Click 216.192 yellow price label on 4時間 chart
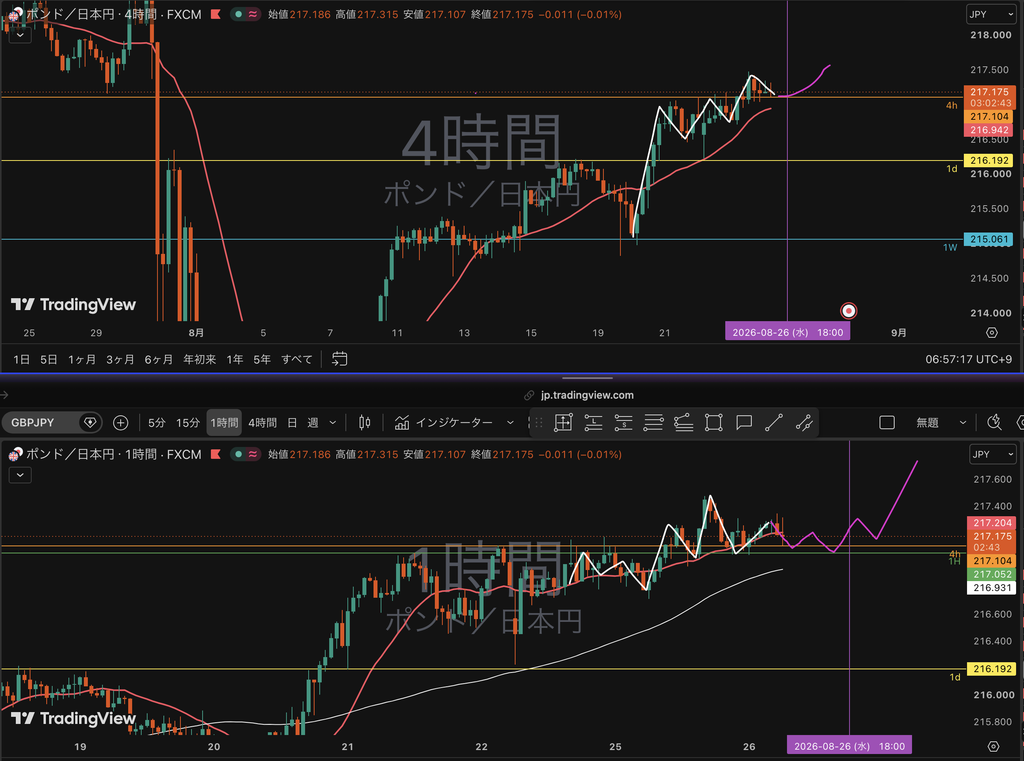The image size is (1024, 761). 989,160
